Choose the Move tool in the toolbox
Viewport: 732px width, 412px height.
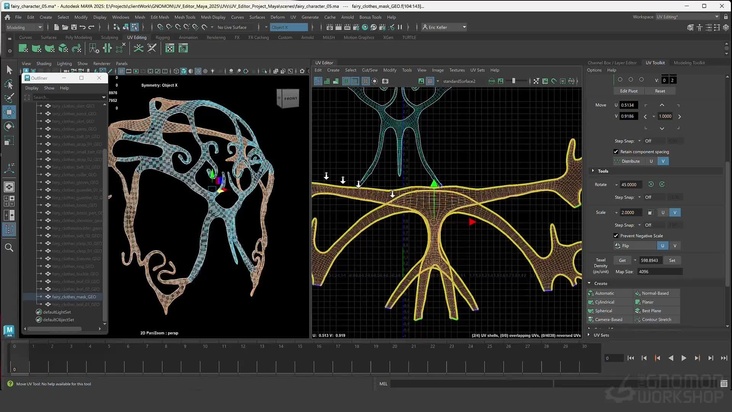pos(9,112)
